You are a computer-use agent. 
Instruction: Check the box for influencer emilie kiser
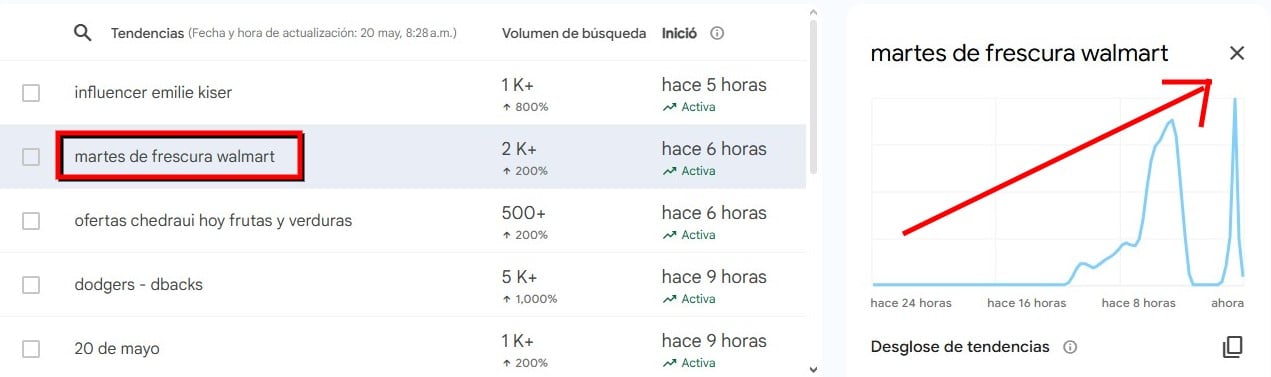point(31,93)
